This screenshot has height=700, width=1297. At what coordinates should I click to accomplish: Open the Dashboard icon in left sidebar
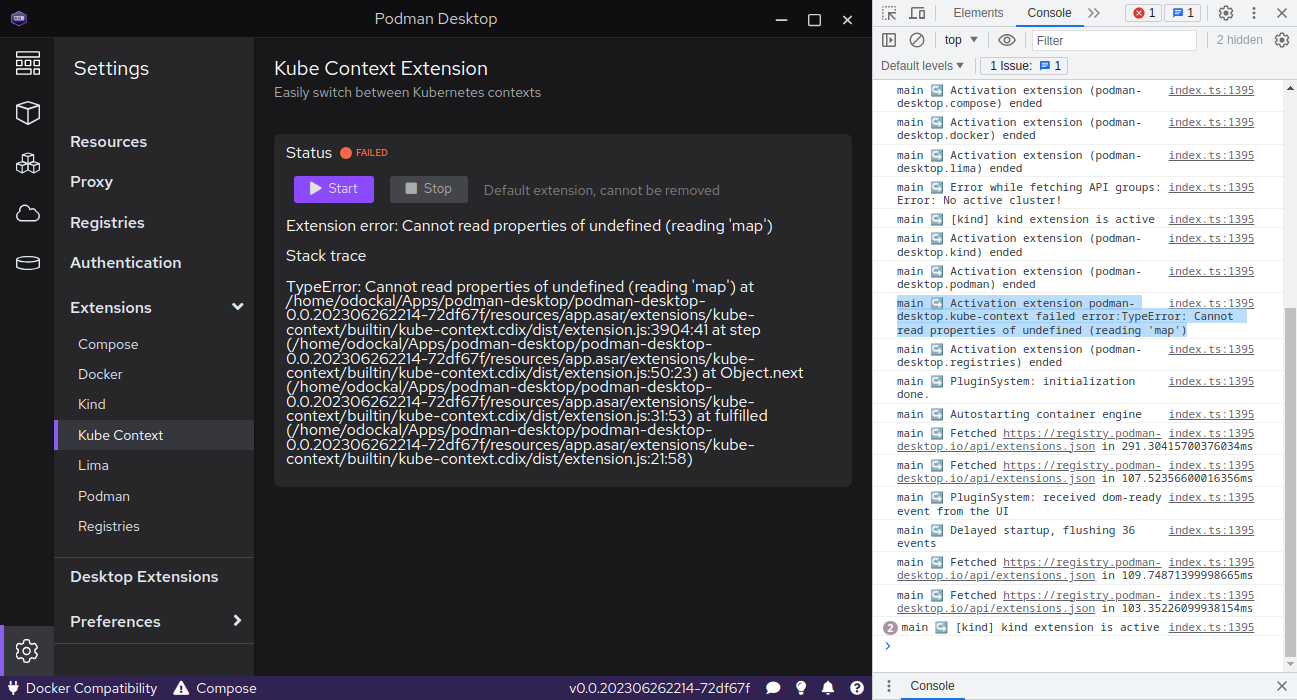28,63
